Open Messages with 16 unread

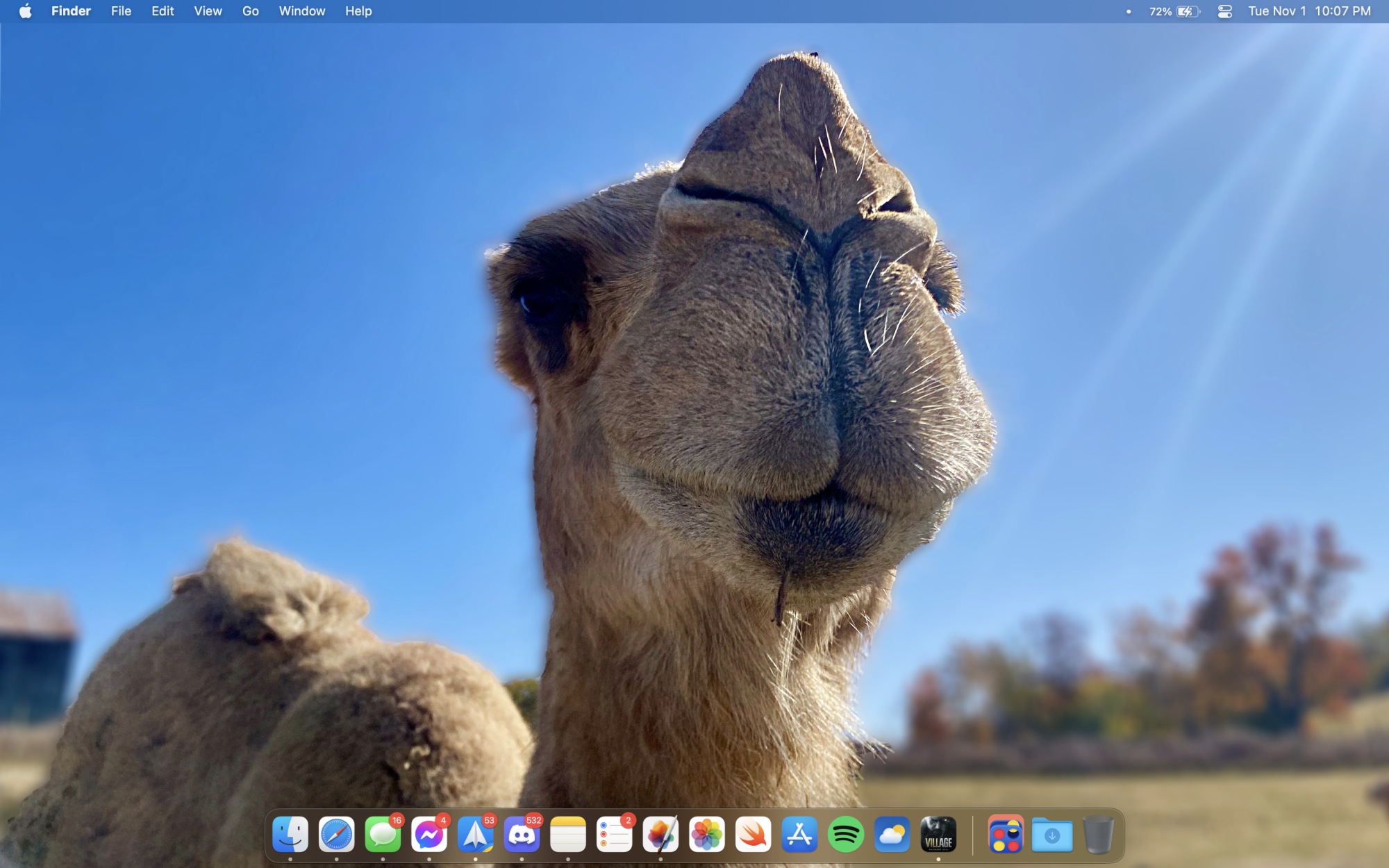383,834
